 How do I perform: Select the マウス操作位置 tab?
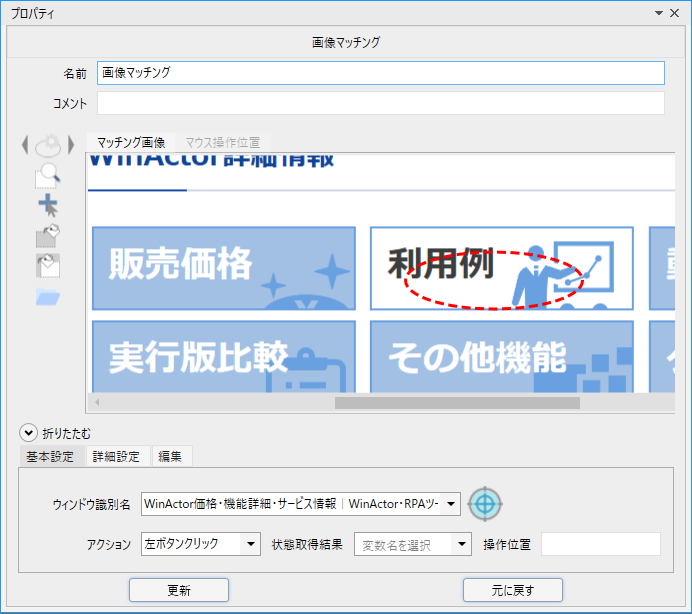223,143
